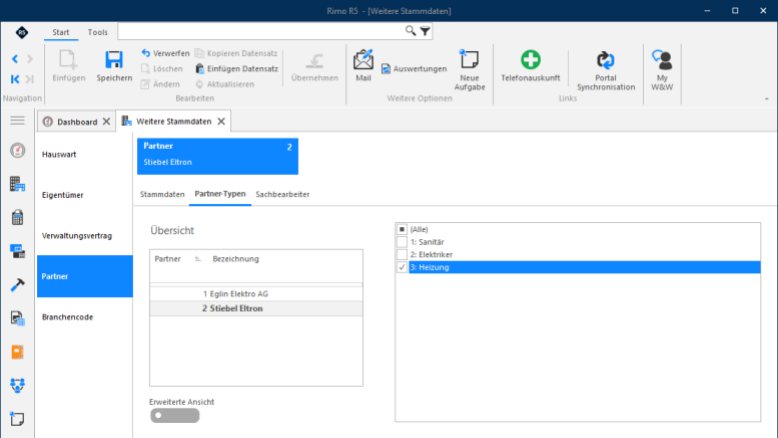Close the Dashboard tab
Screen dimensions: 778x438
point(106,122)
